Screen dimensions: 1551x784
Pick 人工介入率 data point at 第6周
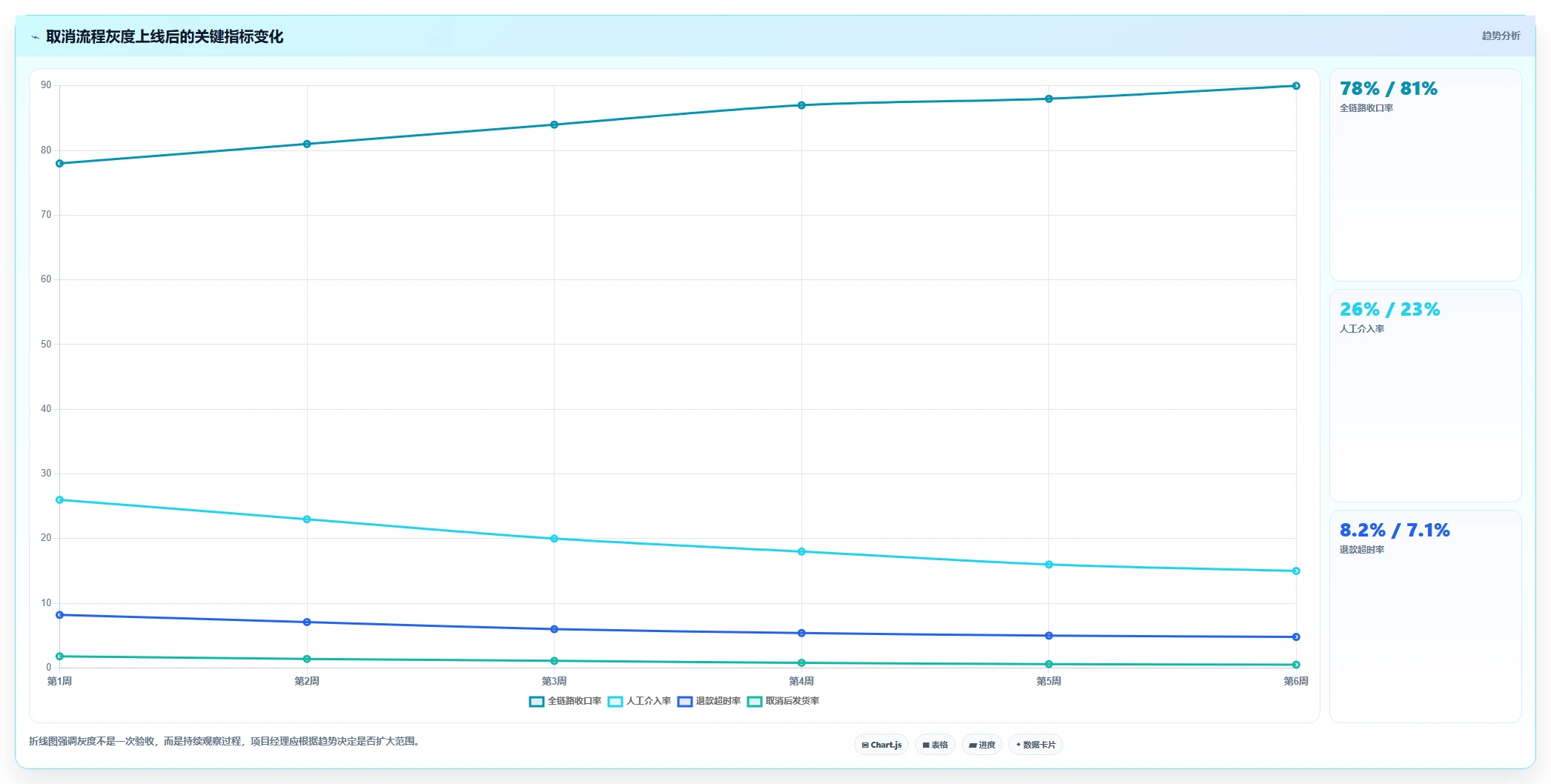click(1296, 571)
